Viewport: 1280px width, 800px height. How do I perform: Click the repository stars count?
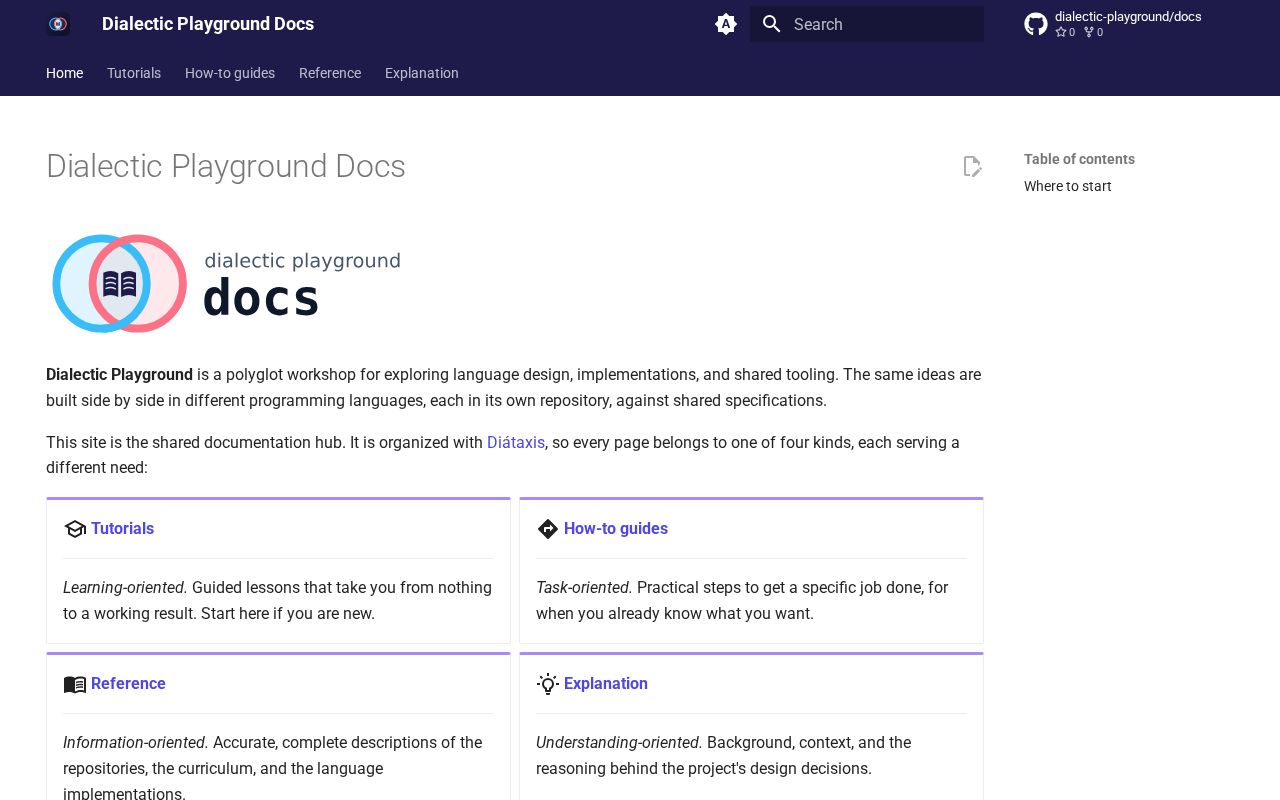pyautogui.click(x=1066, y=32)
